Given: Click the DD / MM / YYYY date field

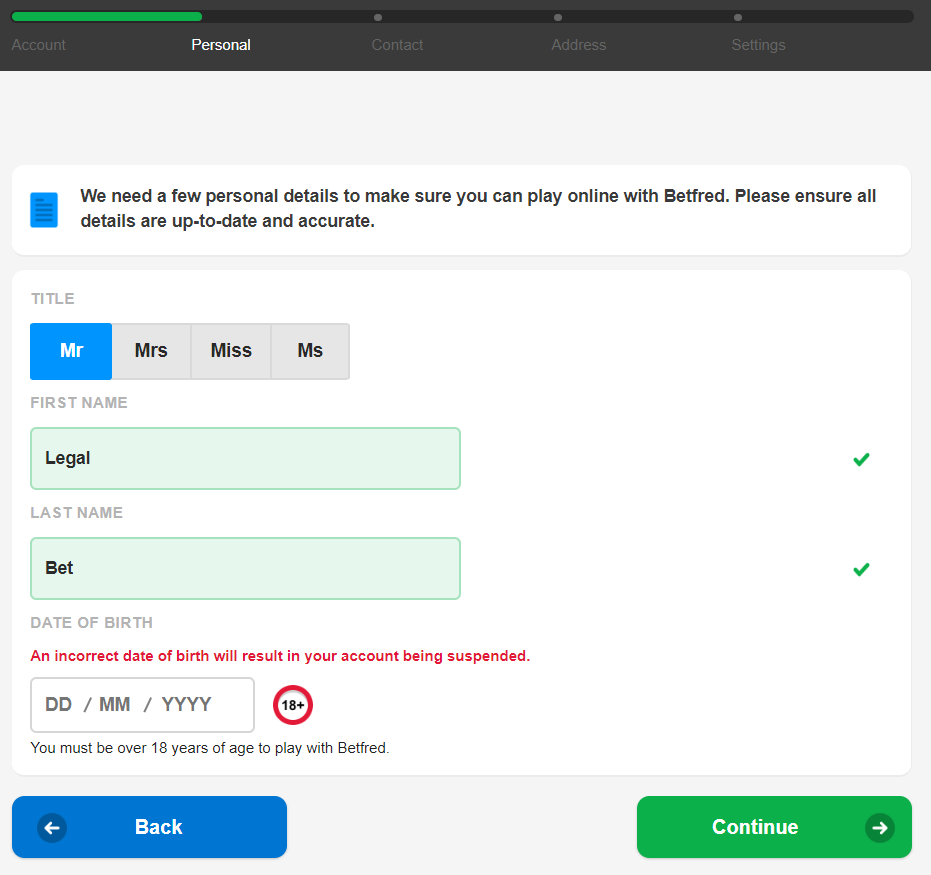Looking at the screenshot, I should (142, 705).
